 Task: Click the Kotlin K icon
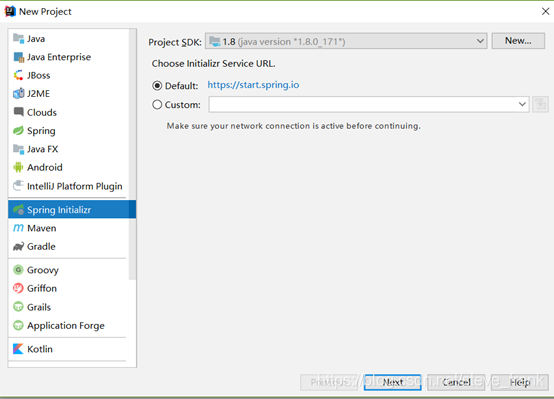pos(18,349)
